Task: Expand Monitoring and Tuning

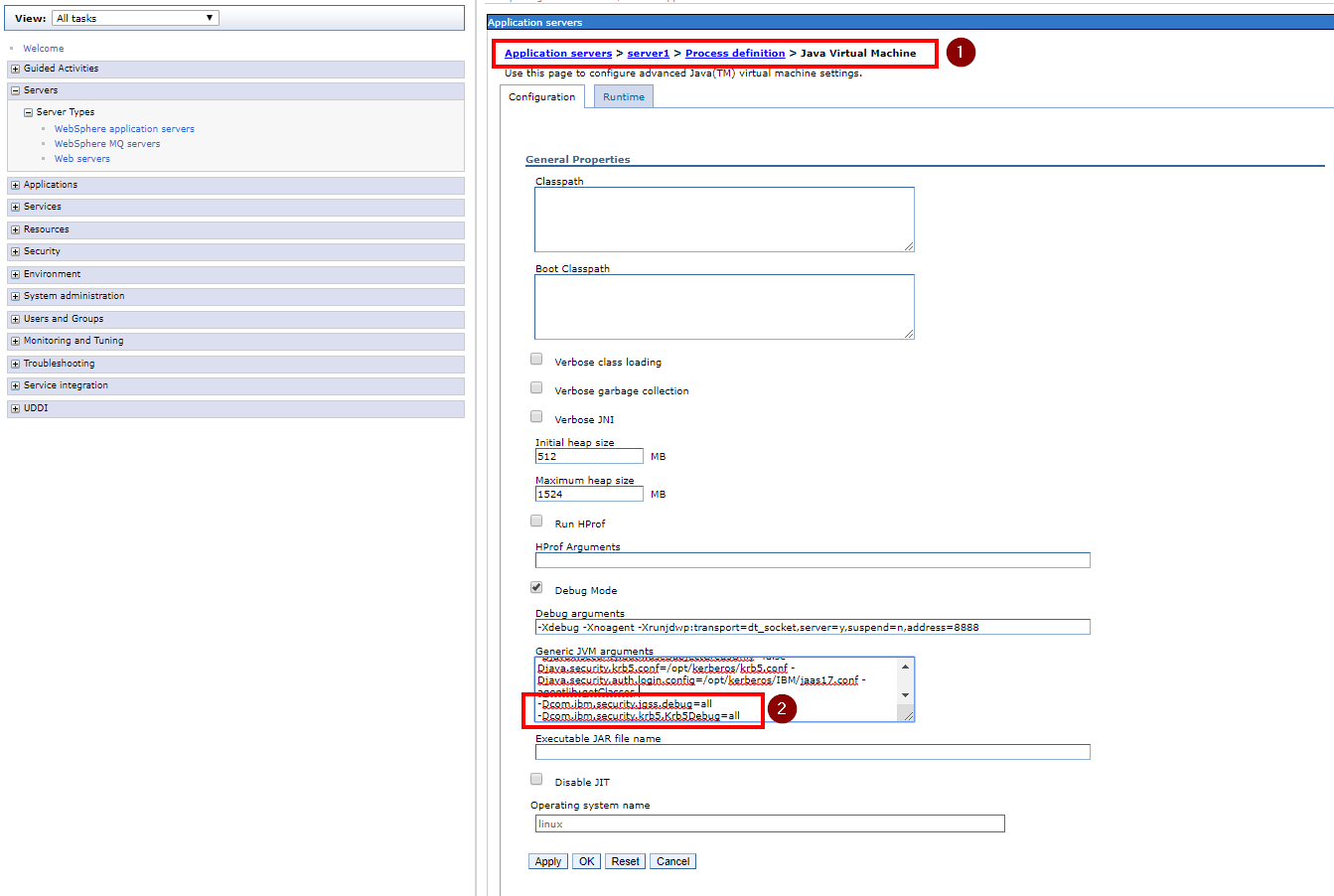Action: click(x=13, y=340)
